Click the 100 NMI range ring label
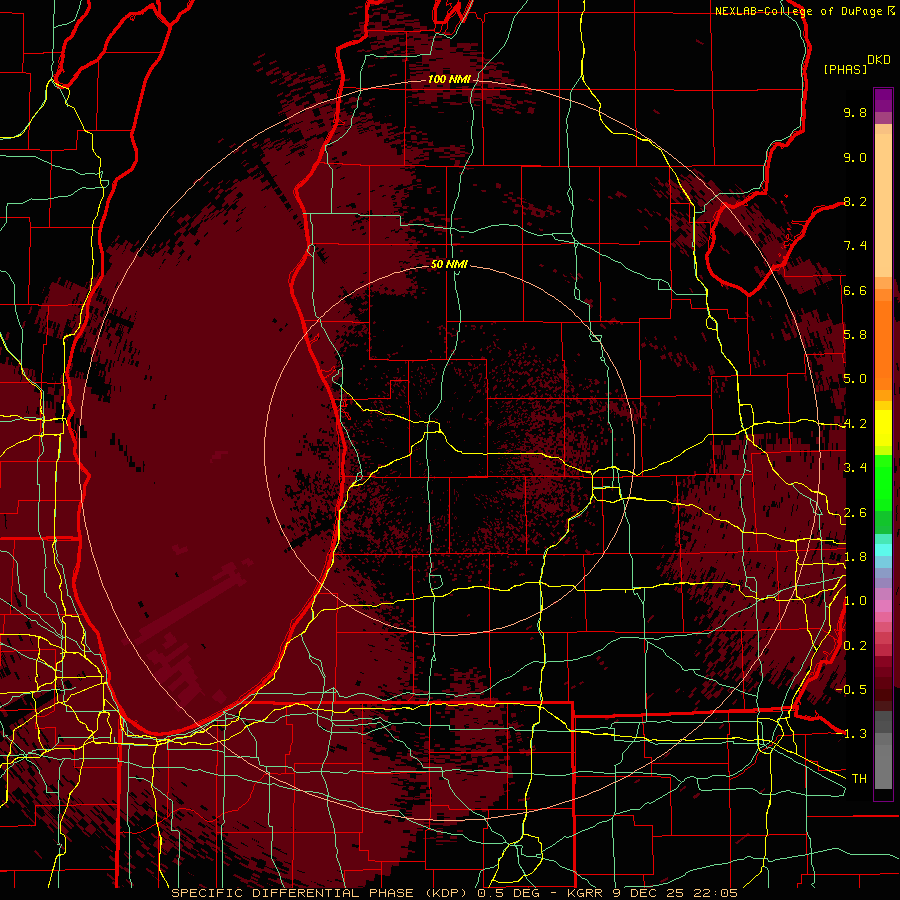 449,79
